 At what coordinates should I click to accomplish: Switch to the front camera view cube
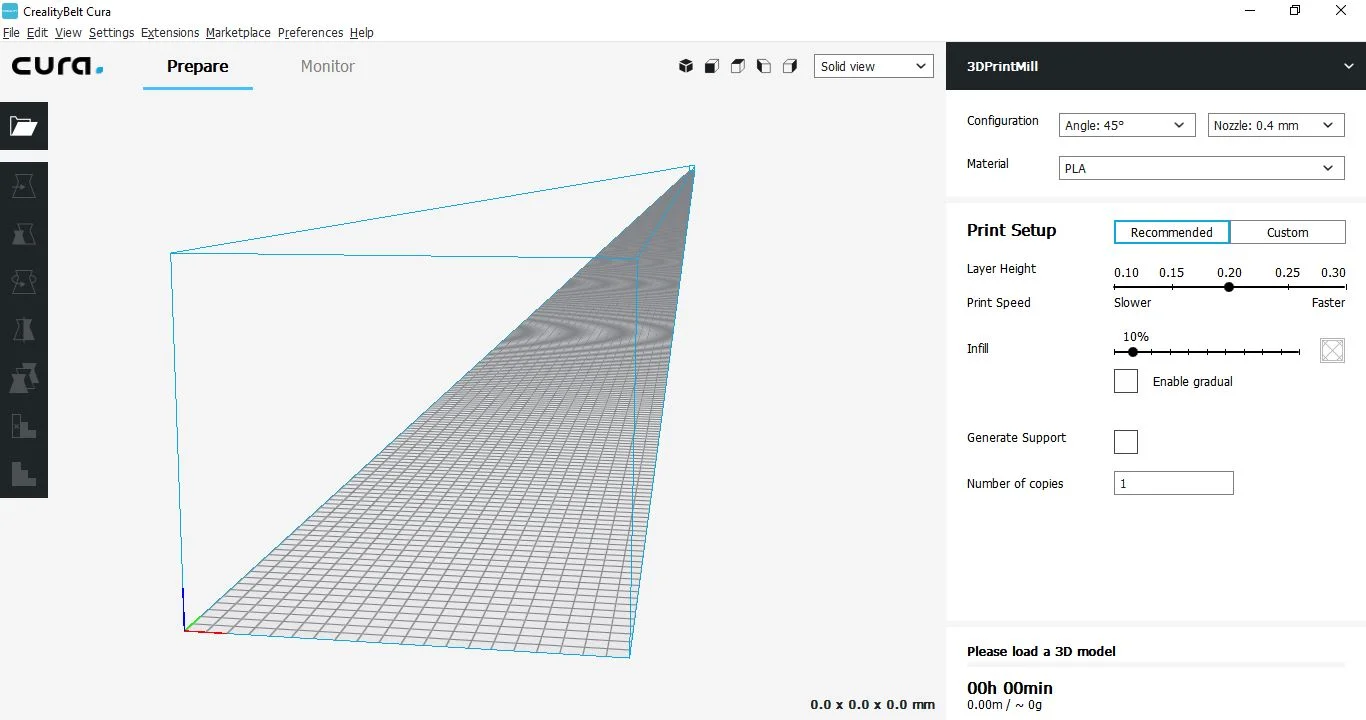pyautogui.click(x=712, y=66)
